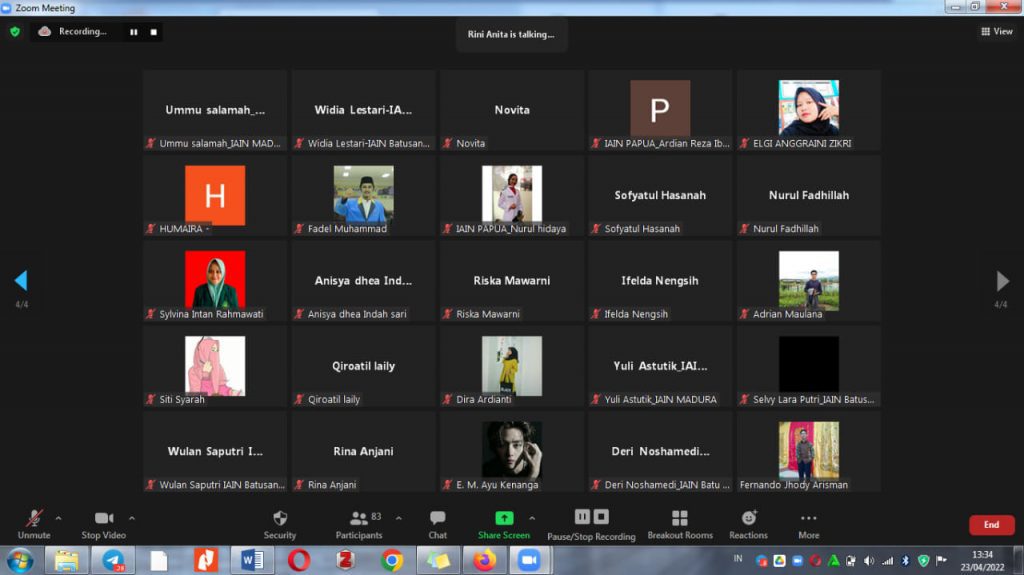Unmute the microphone

[34, 523]
